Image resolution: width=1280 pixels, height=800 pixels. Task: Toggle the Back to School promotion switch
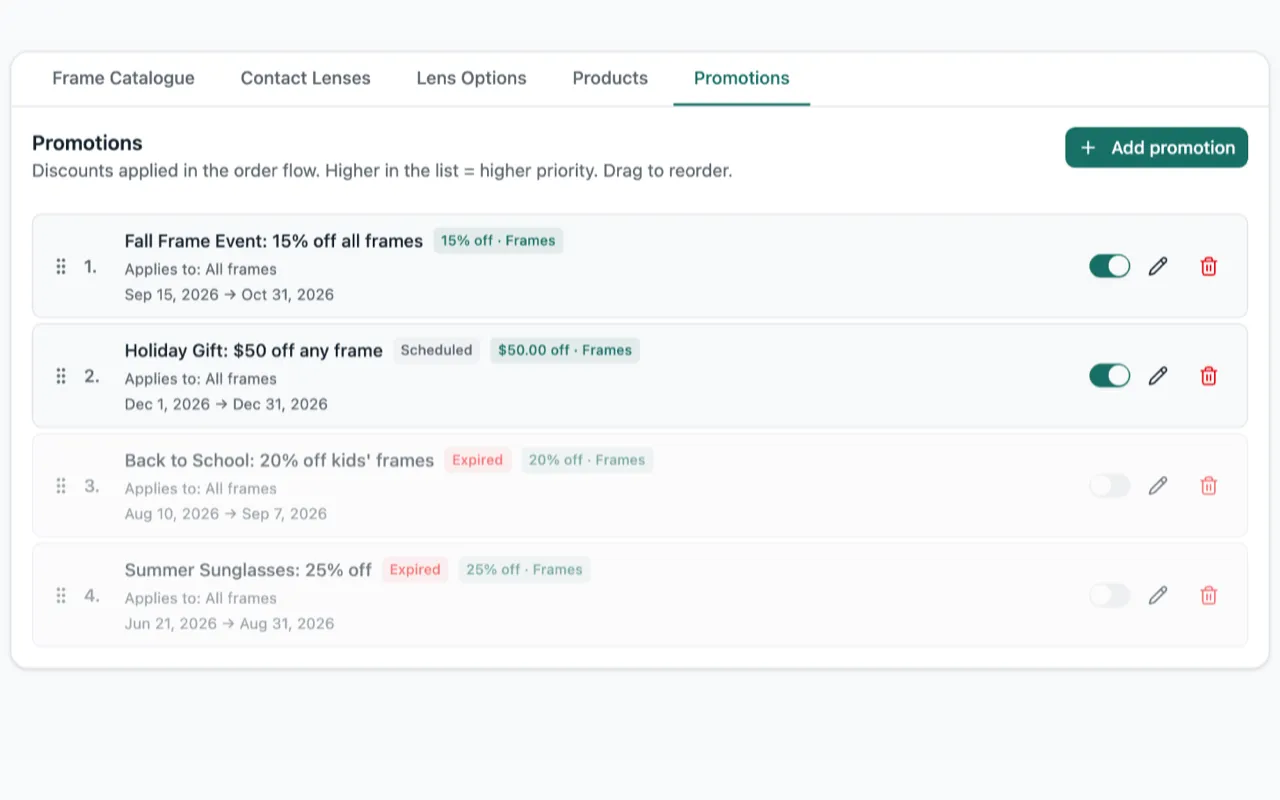[1110, 486]
